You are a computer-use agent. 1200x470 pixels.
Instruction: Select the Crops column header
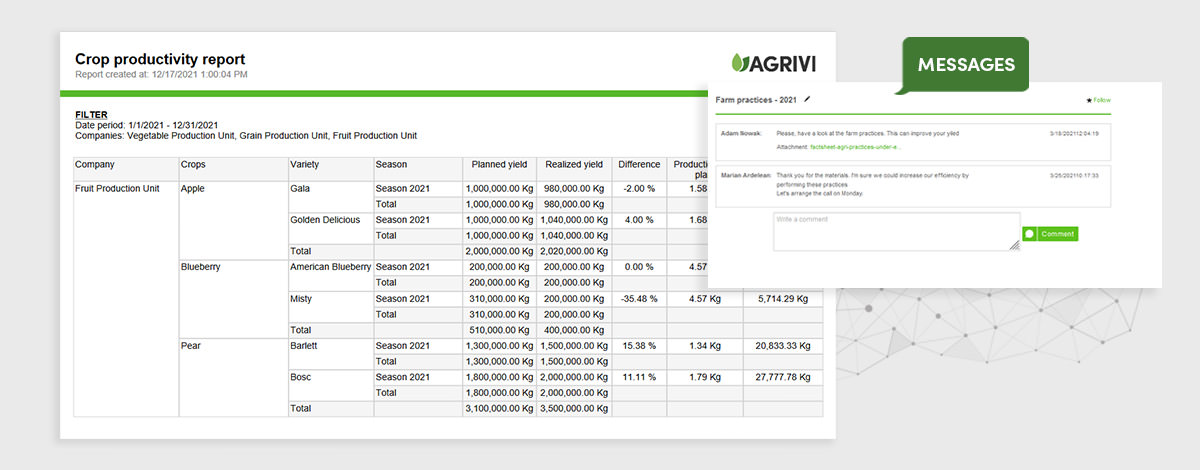coord(194,165)
